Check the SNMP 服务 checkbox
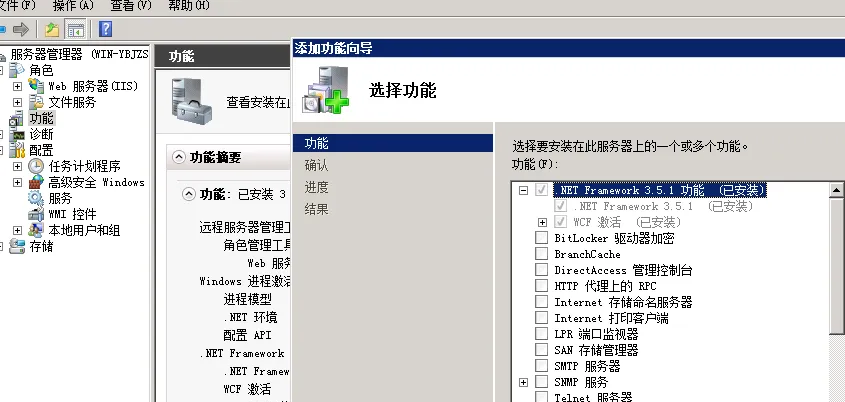Image resolution: width=845 pixels, height=402 pixels. tap(541, 382)
